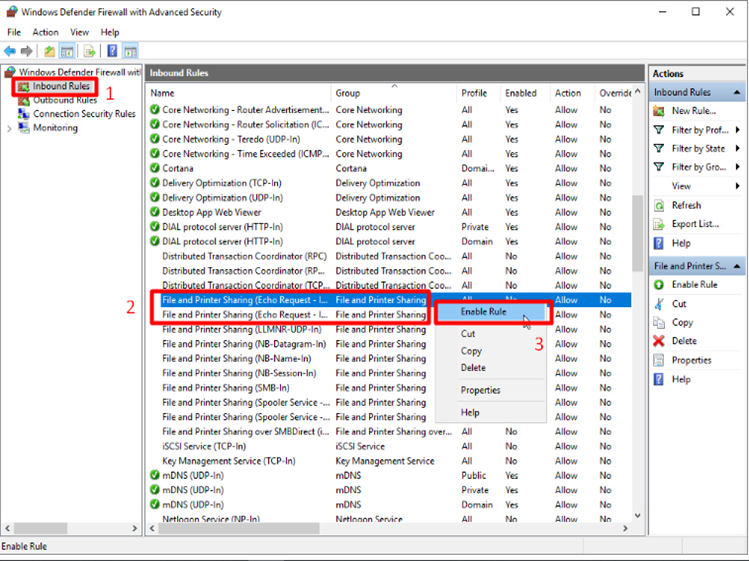Image resolution: width=749 pixels, height=561 pixels.
Task: Open Properties from the Actions pane
Action: (691, 360)
